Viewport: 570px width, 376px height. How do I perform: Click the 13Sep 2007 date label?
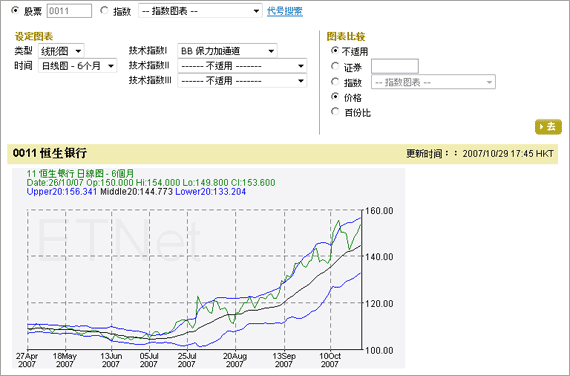(x=284, y=360)
